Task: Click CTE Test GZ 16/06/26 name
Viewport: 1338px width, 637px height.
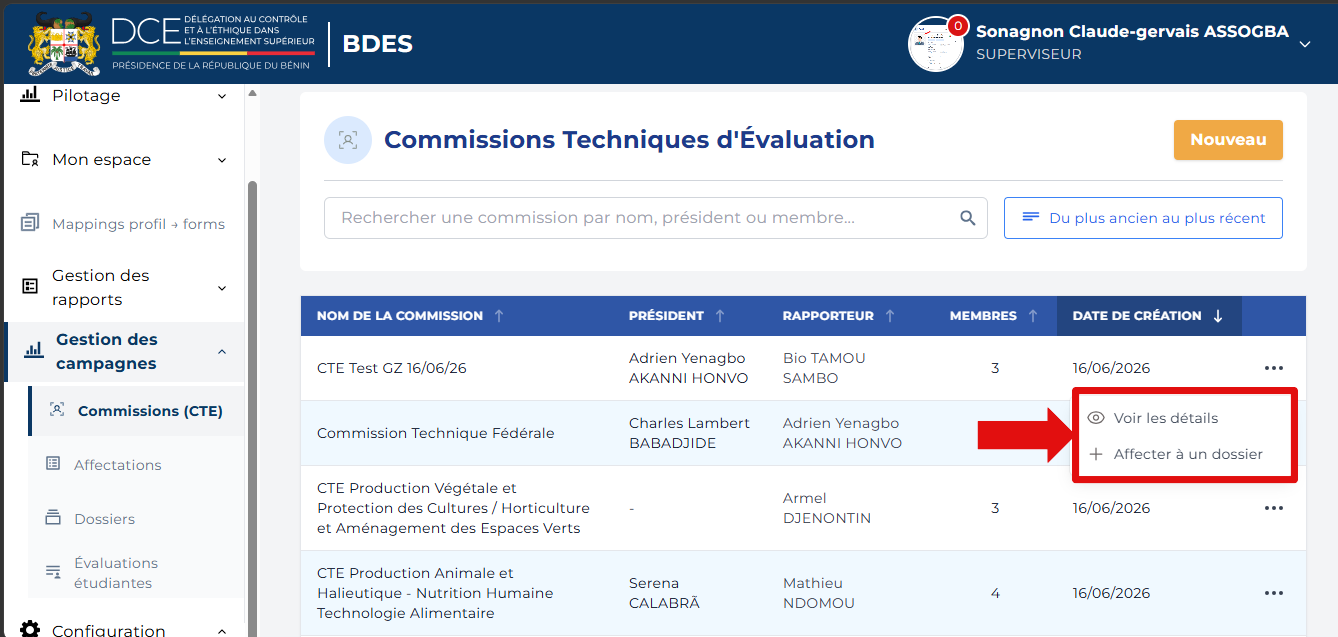Action: 392,368
